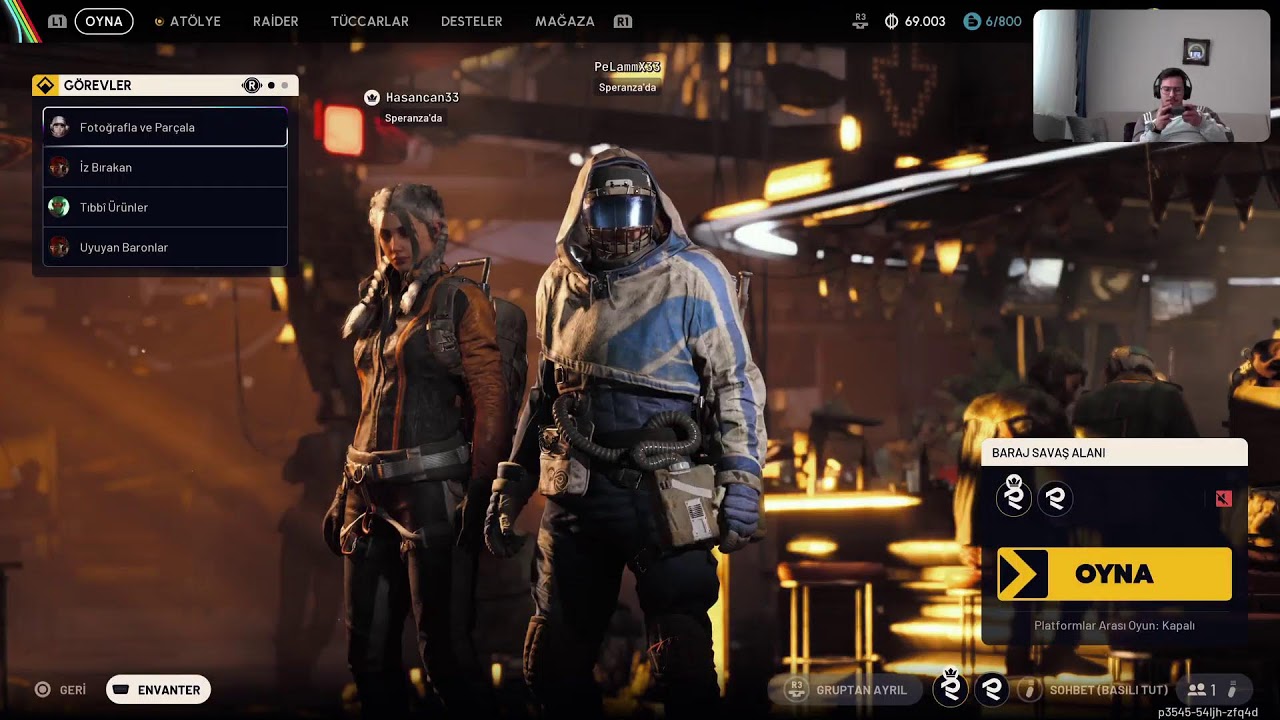Open the RAİDER tab
The height and width of the screenshot is (720, 1280).
click(276, 21)
